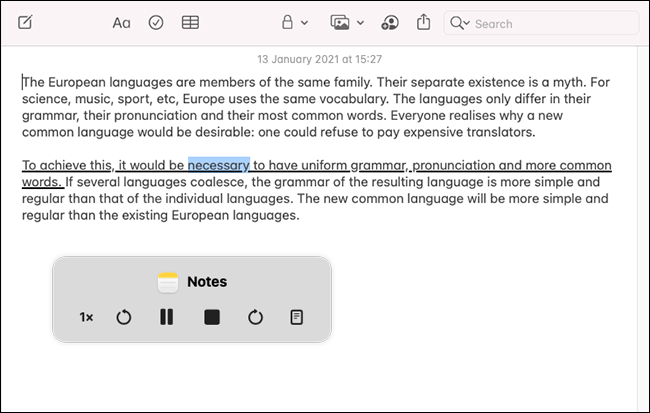The height and width of the screenshot is (413, 650).
Task: Open the share button in the toolbar
Action: [x=424, y=23]
